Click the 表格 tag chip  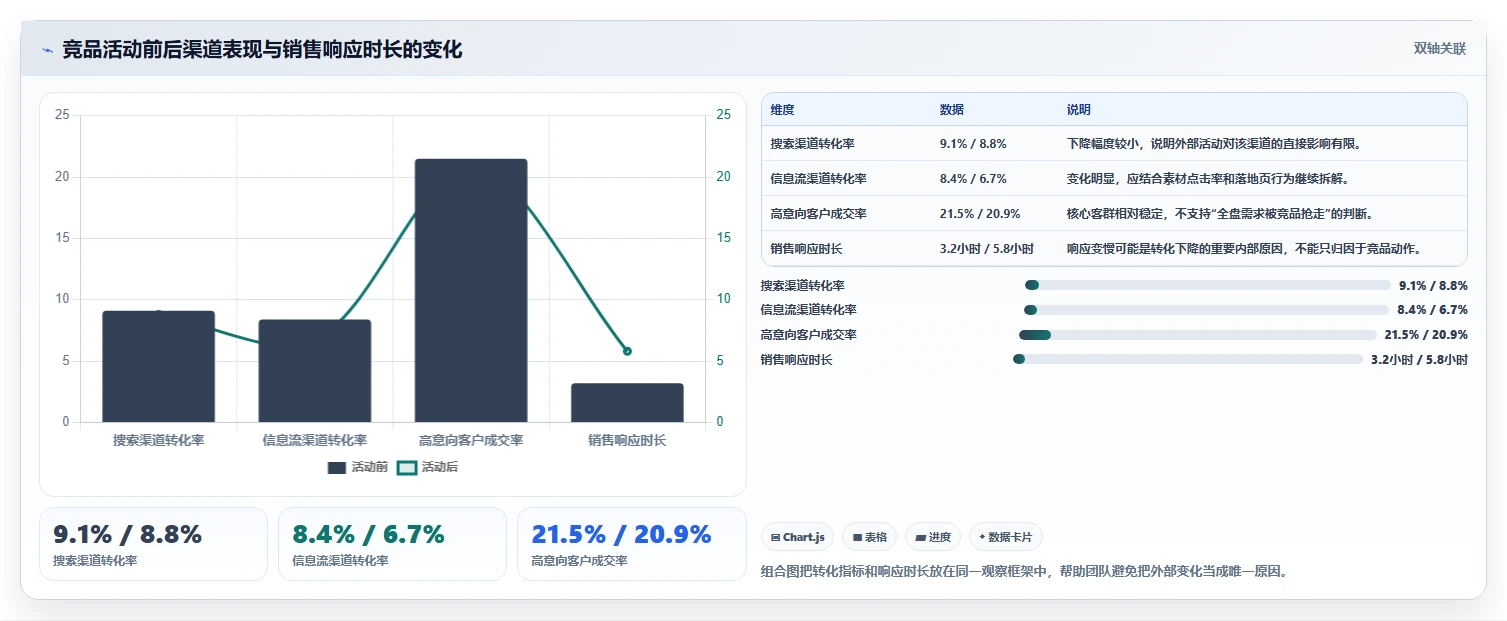point(870,537)
